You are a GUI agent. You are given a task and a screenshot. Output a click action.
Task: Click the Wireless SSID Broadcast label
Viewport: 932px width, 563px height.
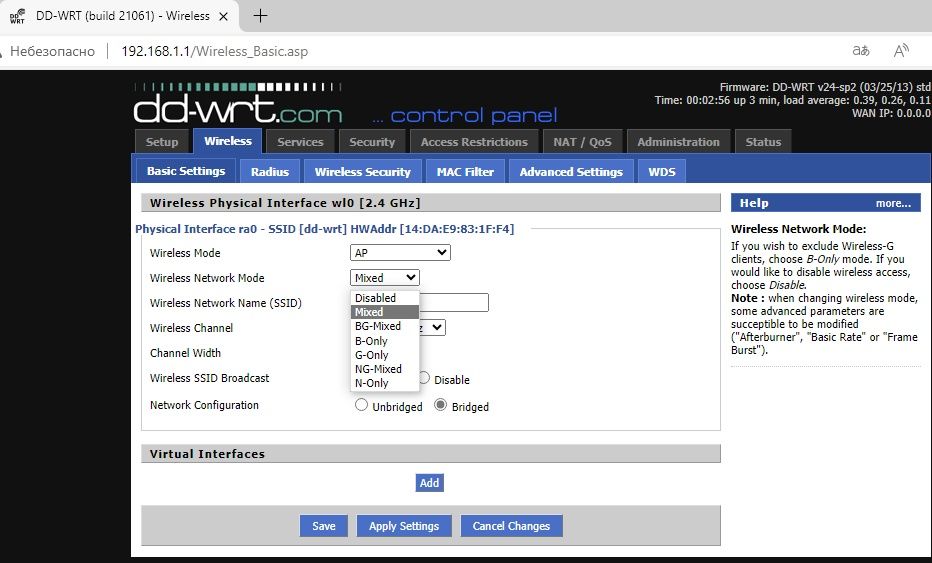[x=209, y=378]
